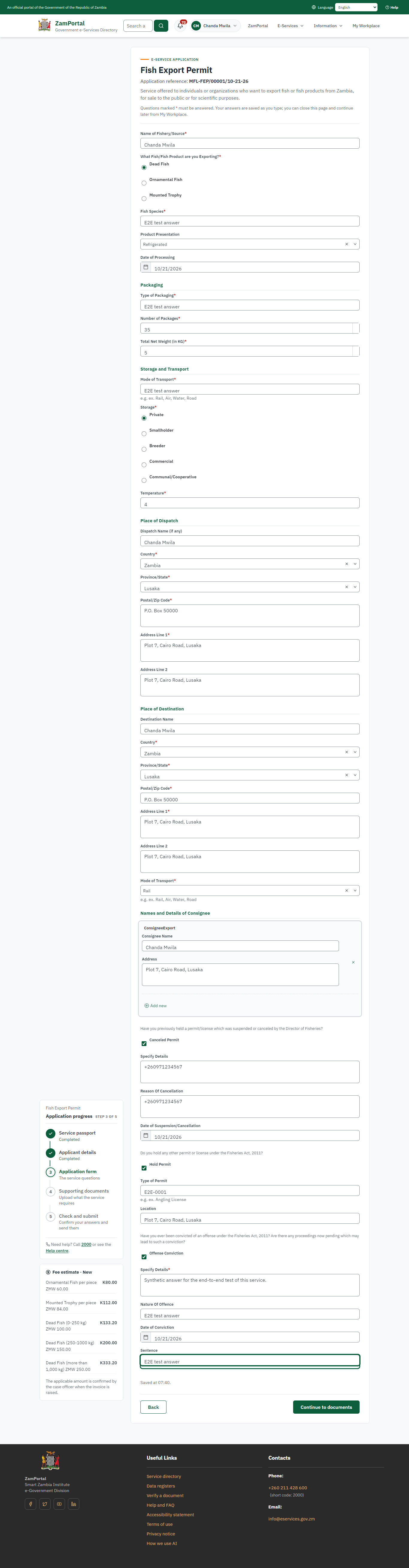The width and height of the screenshot is (409, 1568).
Task: Select the Ornamental Fish radio option
Action: [144, 183]
